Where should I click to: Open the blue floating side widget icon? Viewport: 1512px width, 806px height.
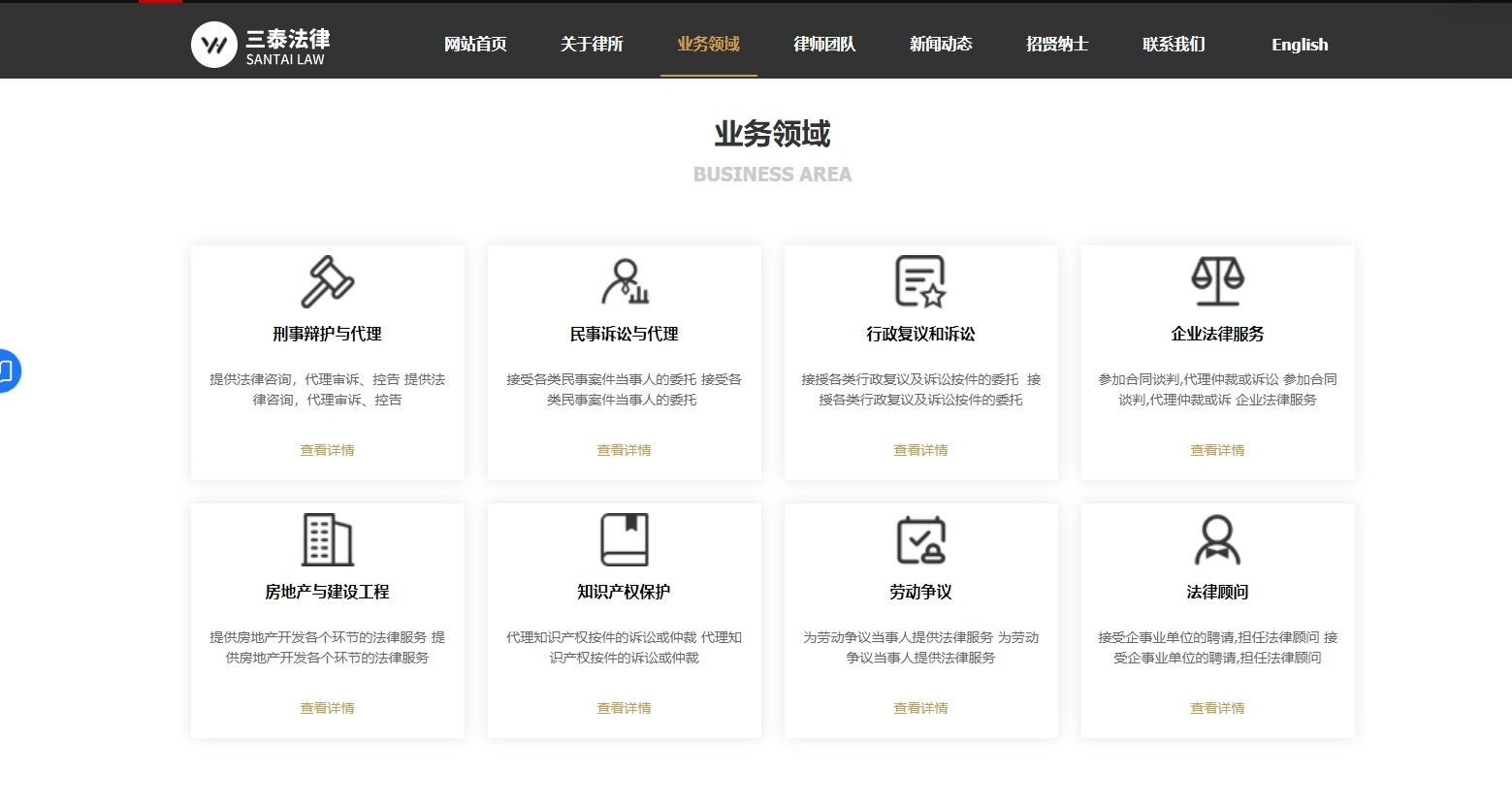pyautogui.click(x=8, y=371)
